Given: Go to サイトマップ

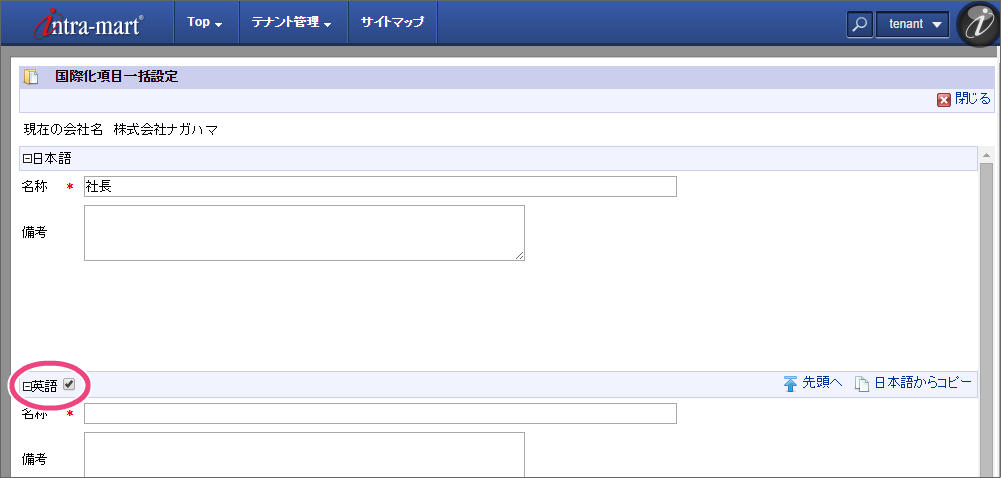Looking at the screenshot, I should pyautogui.click(x=392, y=22).
